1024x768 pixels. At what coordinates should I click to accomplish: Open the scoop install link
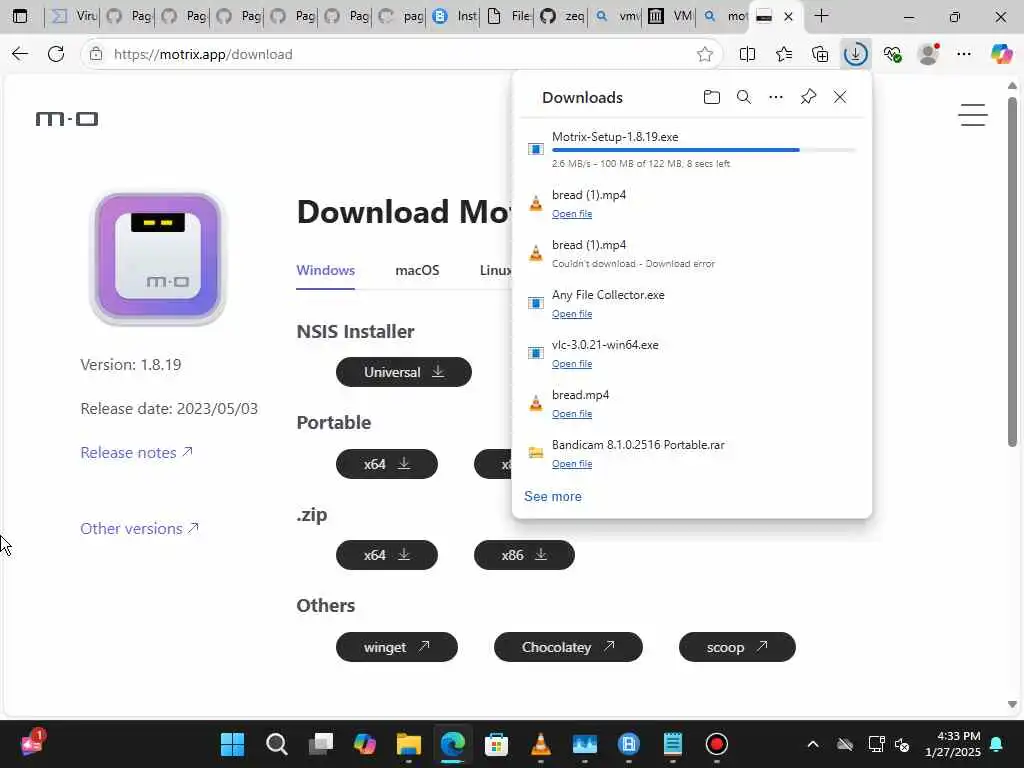click(737, 647)
